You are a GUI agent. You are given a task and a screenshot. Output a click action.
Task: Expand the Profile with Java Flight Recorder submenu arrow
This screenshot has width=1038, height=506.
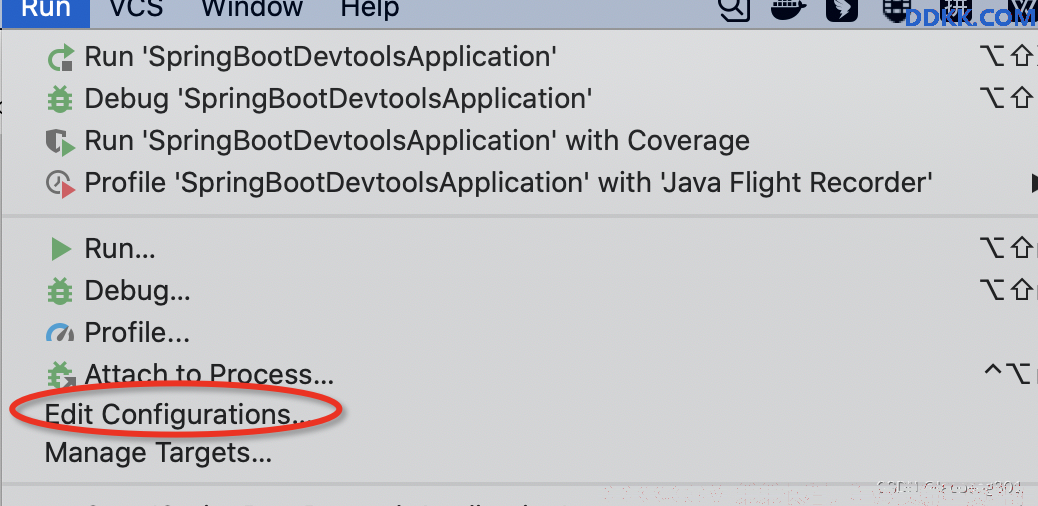[x=1033, y=183]
